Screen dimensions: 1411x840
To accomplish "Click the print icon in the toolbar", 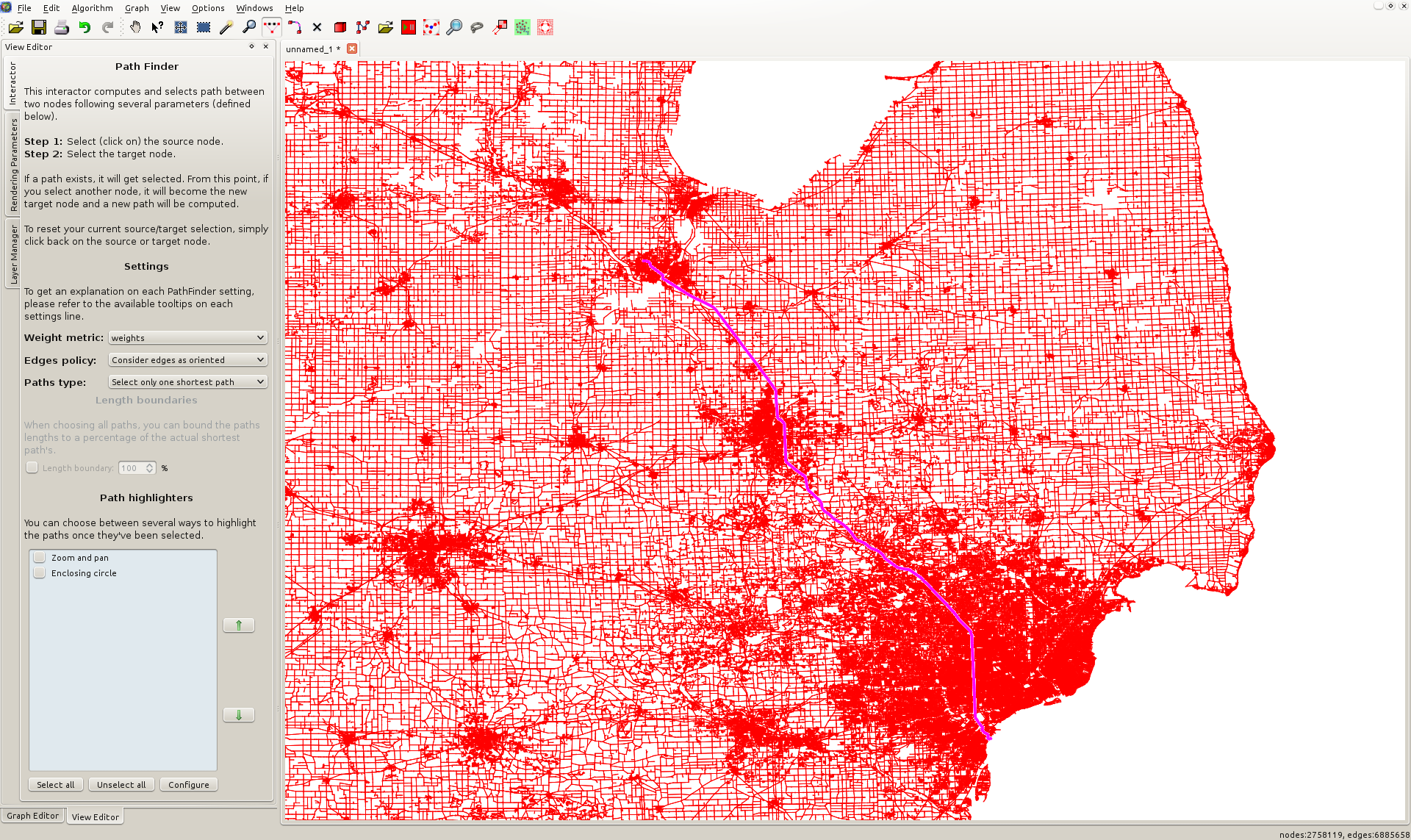I will [62, 28].
